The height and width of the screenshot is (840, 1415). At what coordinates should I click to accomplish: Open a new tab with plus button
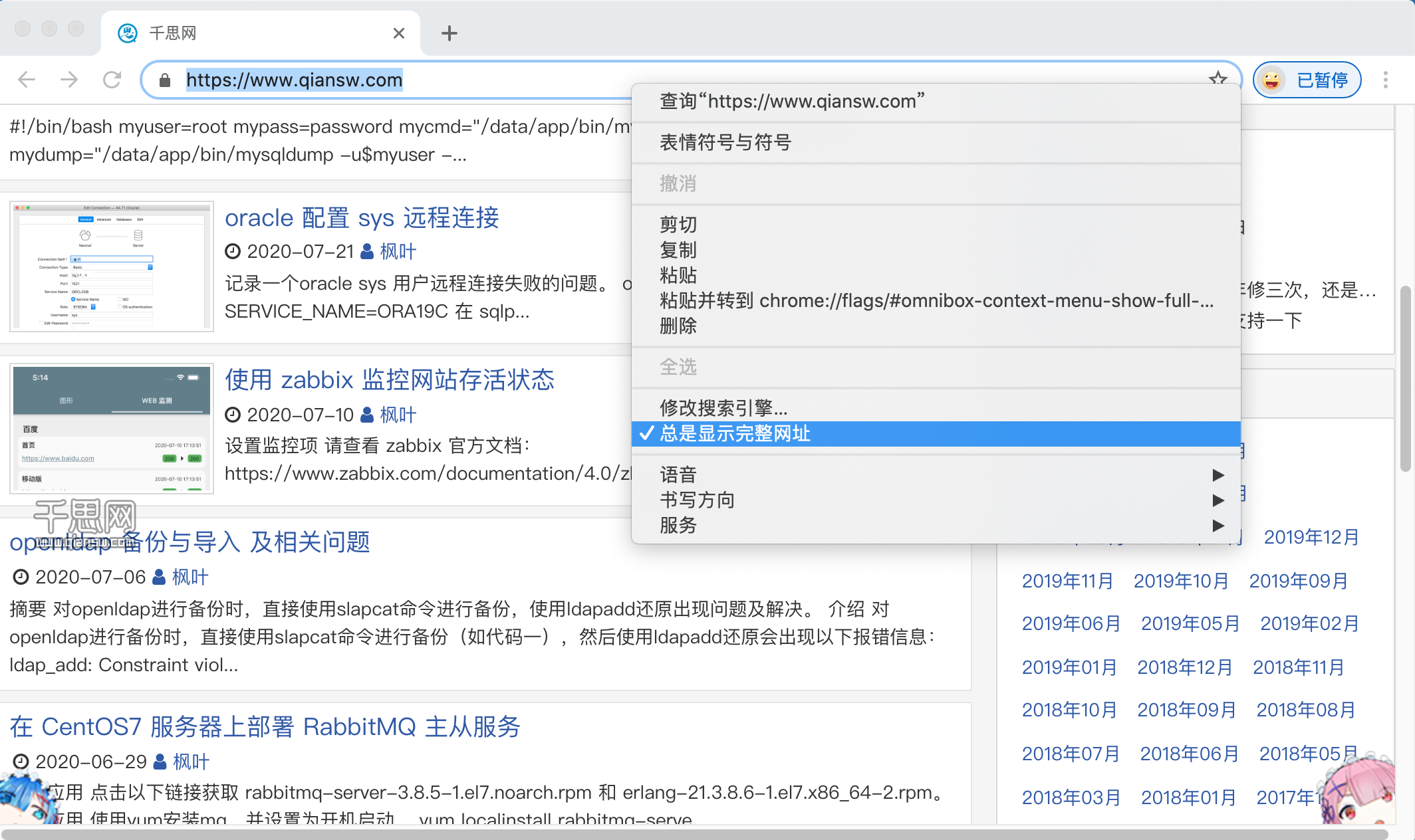point(450,33)
